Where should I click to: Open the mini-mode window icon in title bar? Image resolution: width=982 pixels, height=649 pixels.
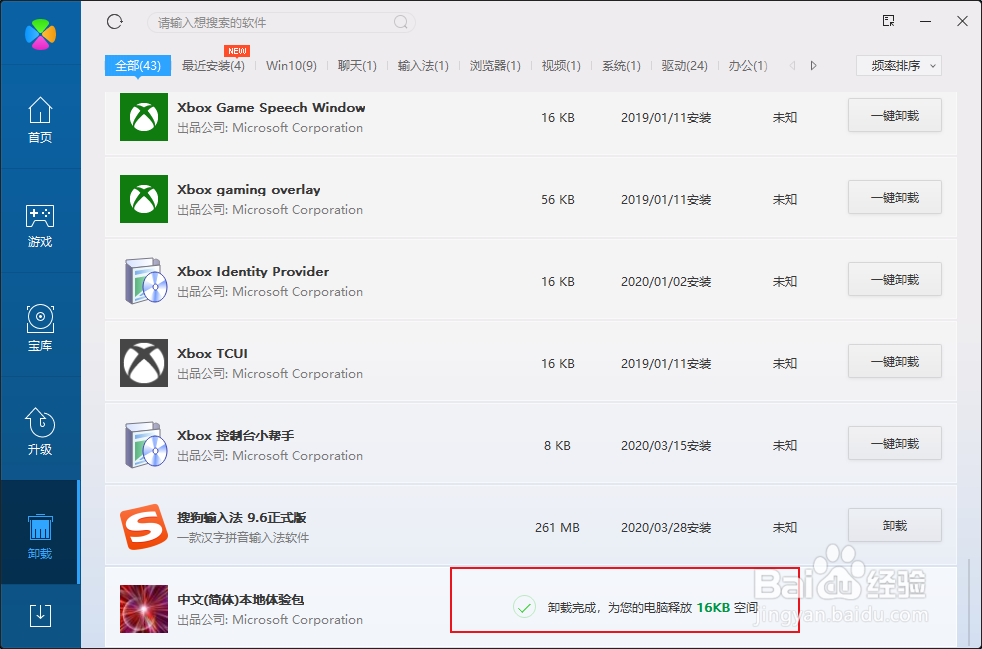pos(888,21)
